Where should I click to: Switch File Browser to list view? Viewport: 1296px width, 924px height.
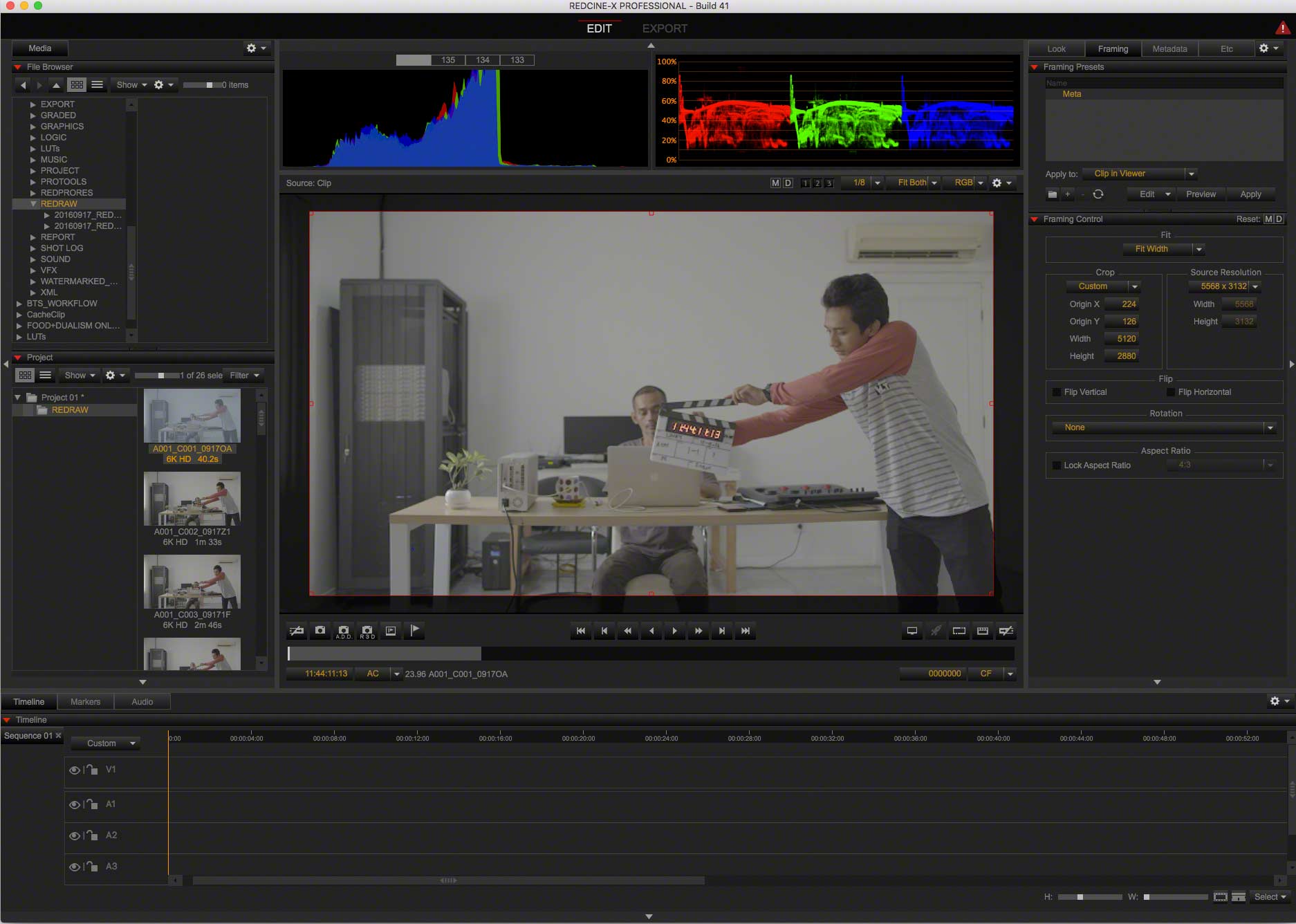click(x=98, y=85)
